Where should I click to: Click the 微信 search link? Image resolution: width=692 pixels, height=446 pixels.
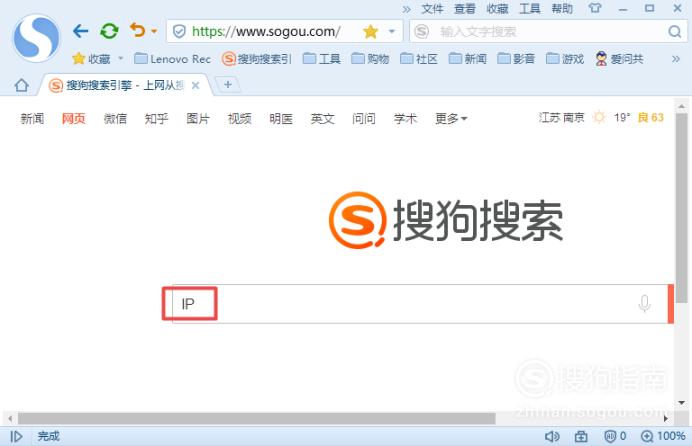[x=115, y=119]
